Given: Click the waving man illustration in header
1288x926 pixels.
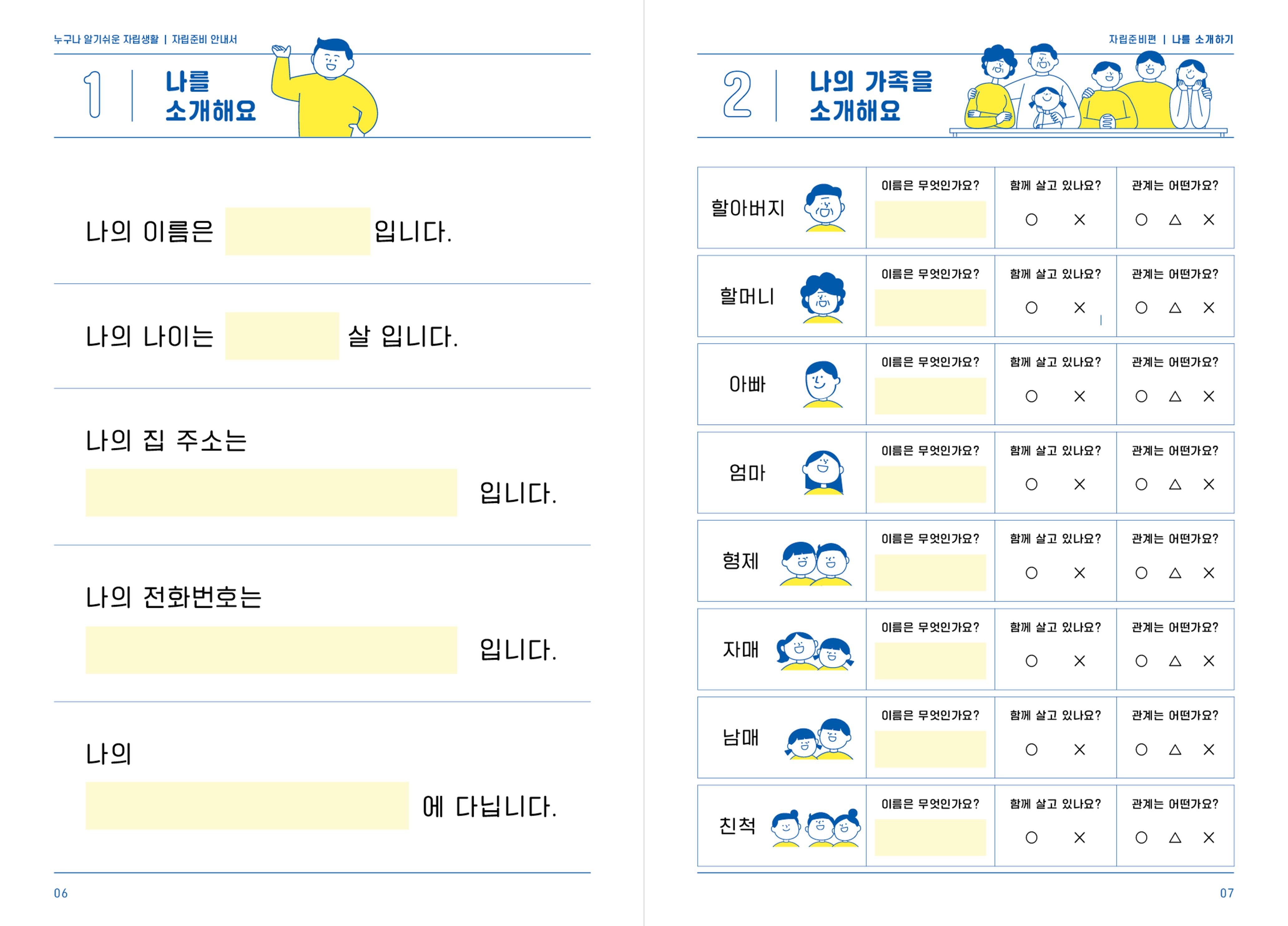Looking at the screenshot, I should (x=324, y=88).
